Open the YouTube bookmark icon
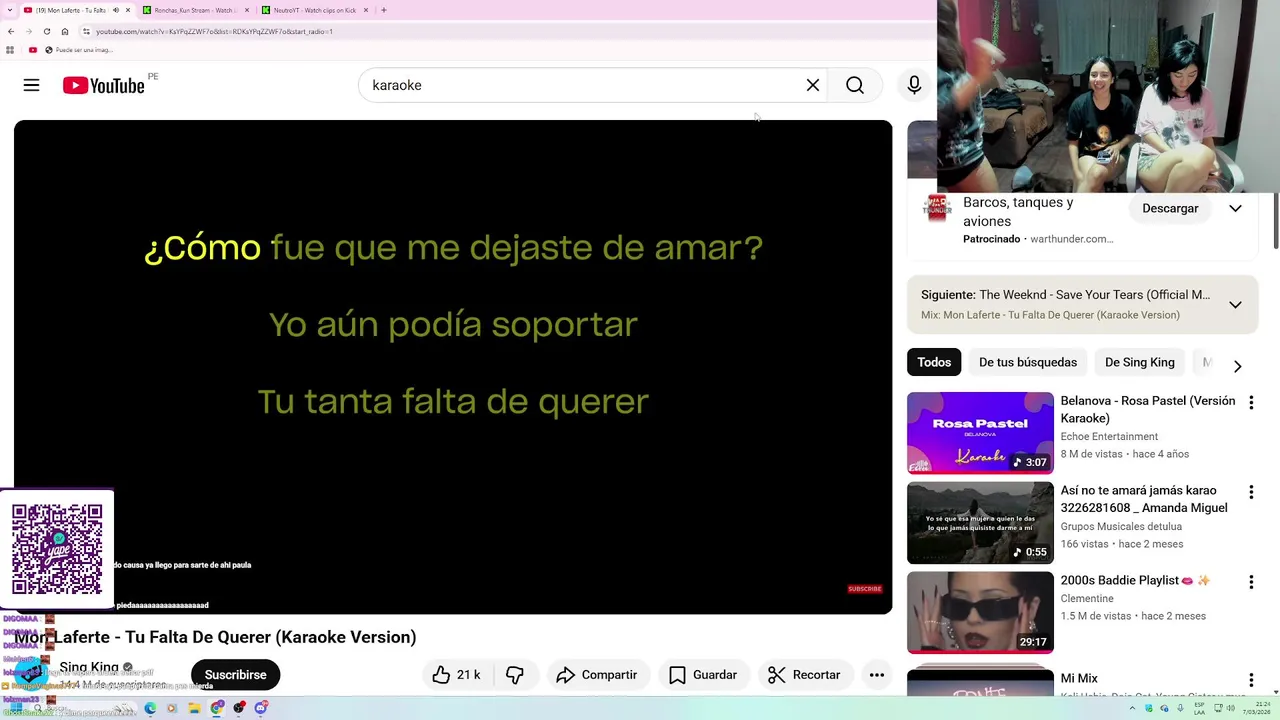The width and height of the screenshot is (1280, 720). [x=32, y=50]
